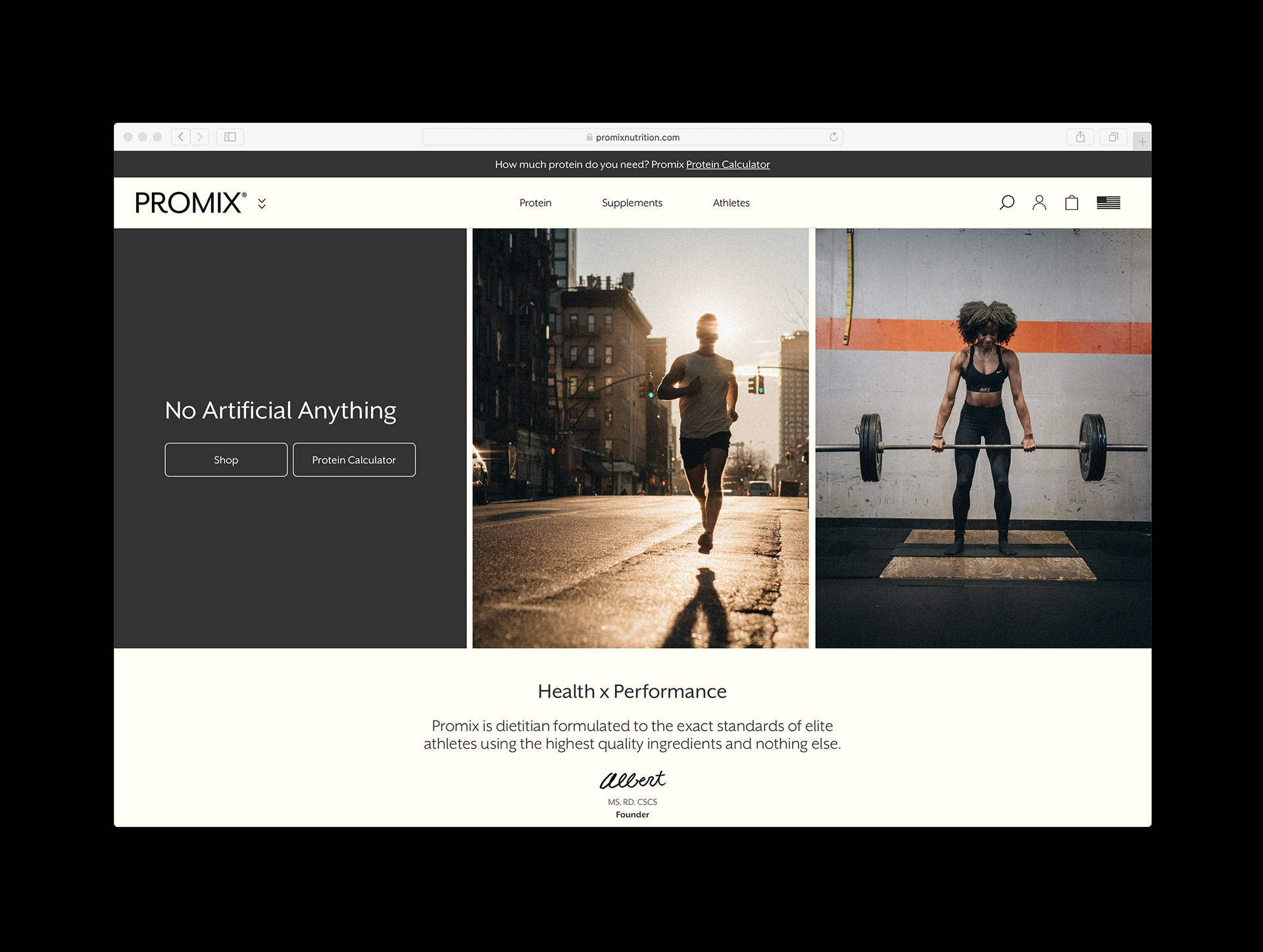The height and width of the screenshot is (952, 1263).
Task: Click the Safari back arrow
Action: pos(181,137)
